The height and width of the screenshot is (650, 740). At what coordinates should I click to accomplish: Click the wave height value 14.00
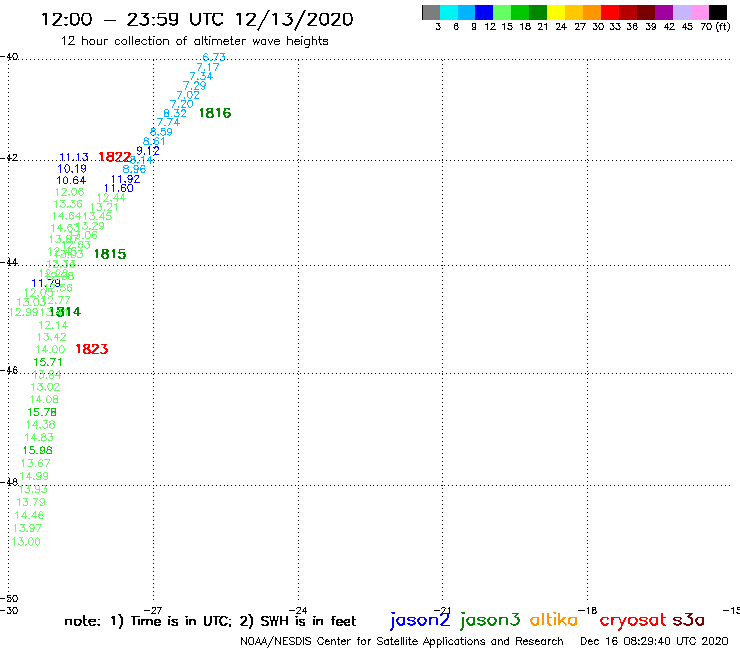[50, 349]
